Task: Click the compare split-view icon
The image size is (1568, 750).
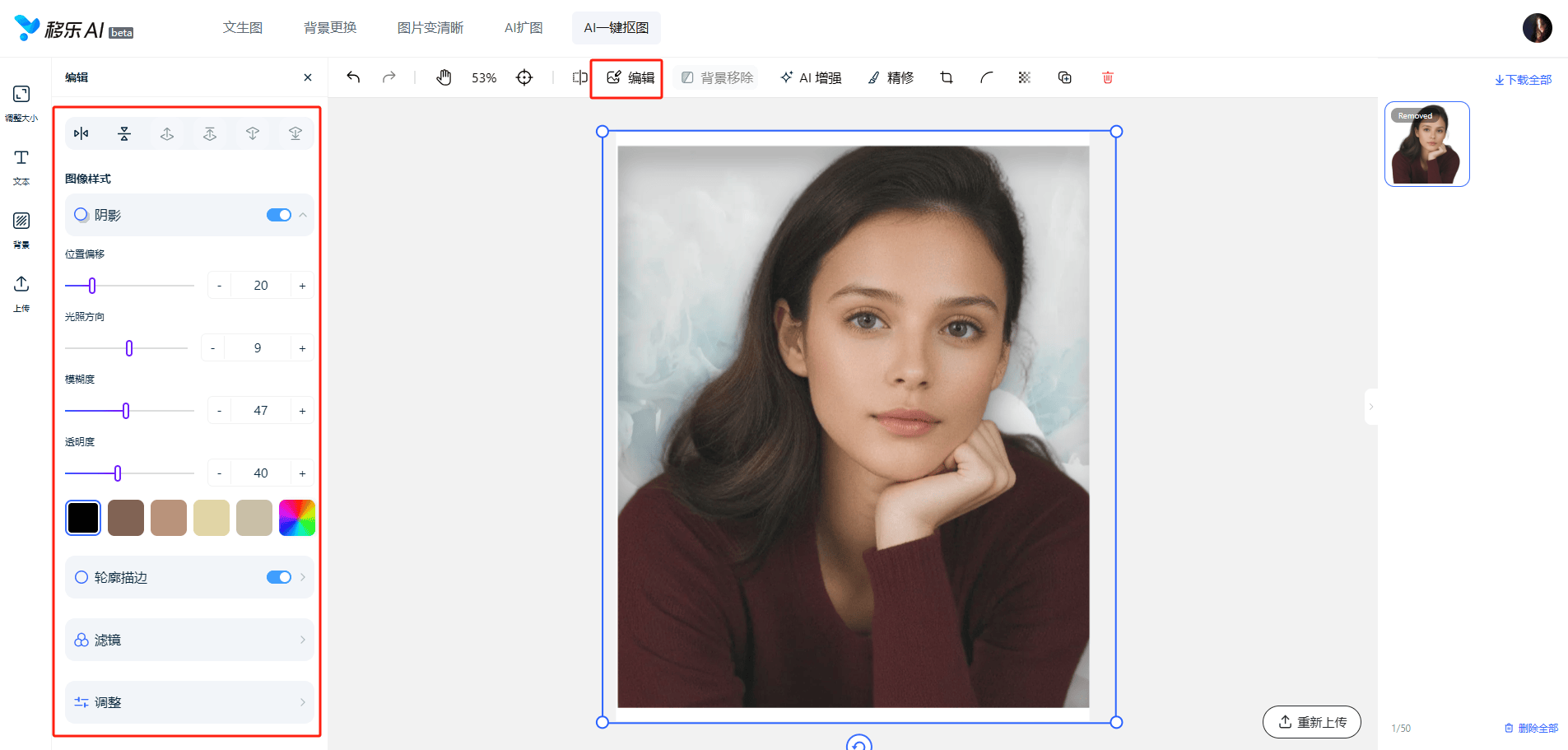Action: click(580, 77)
